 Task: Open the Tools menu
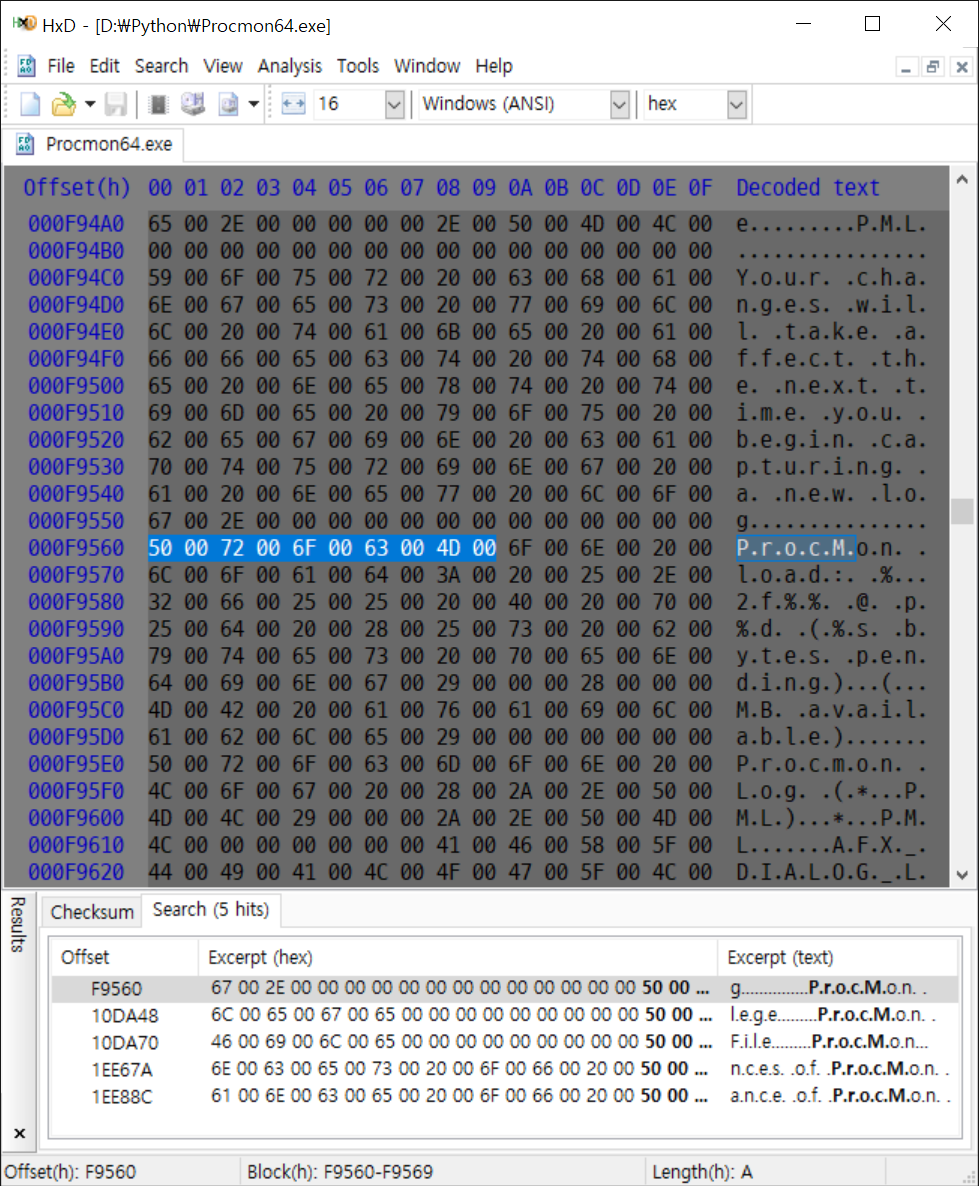[x=358, y=66]
